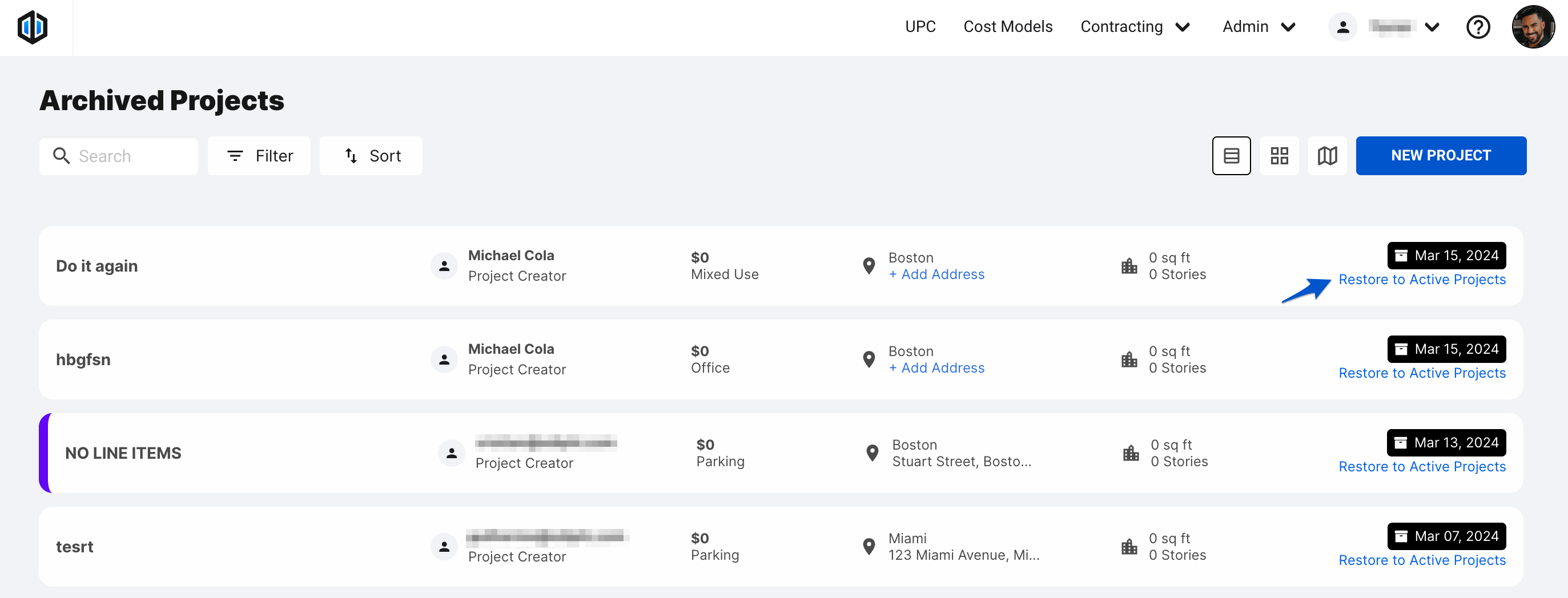Open the account switcher dropdown chevron
Image resolution: width=1568 pixels, height=598 pixels.
click(1432, 27)
